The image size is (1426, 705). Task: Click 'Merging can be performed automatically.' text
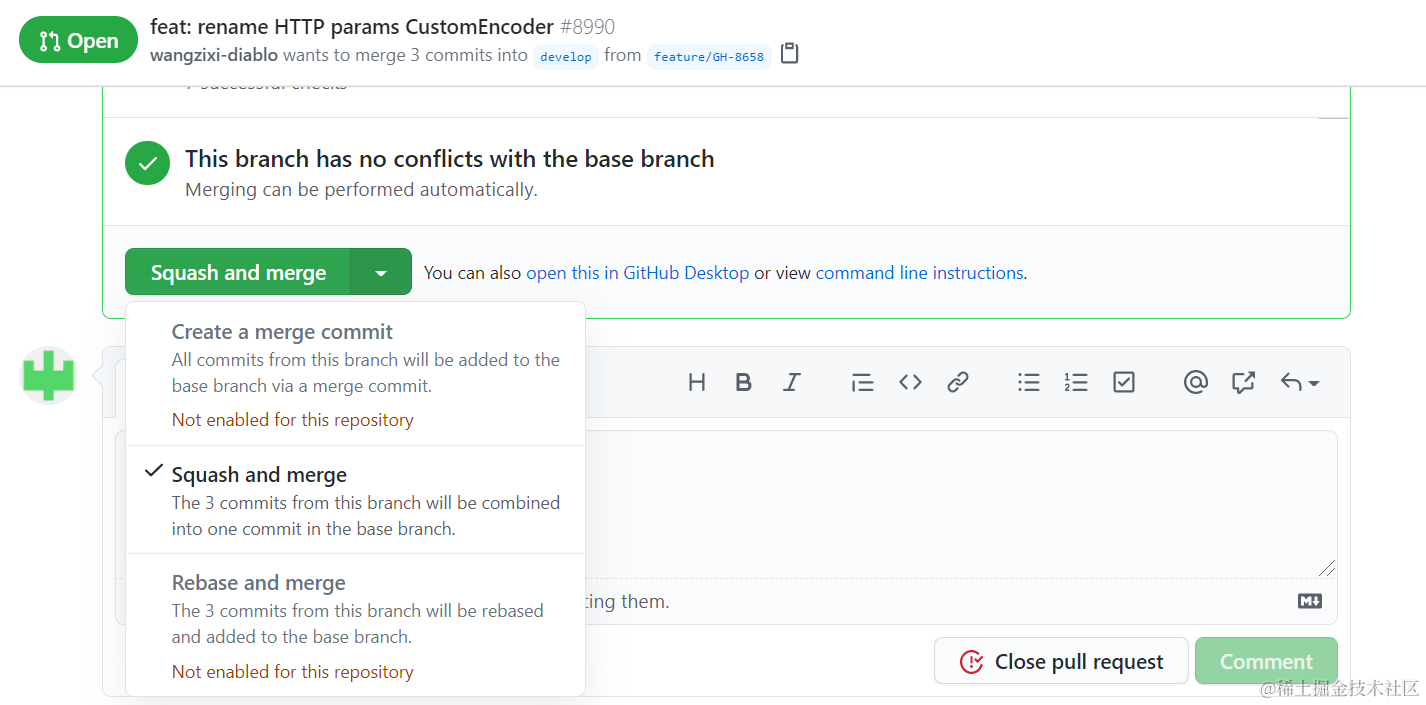pyautogui.click(x=361, y=189)
